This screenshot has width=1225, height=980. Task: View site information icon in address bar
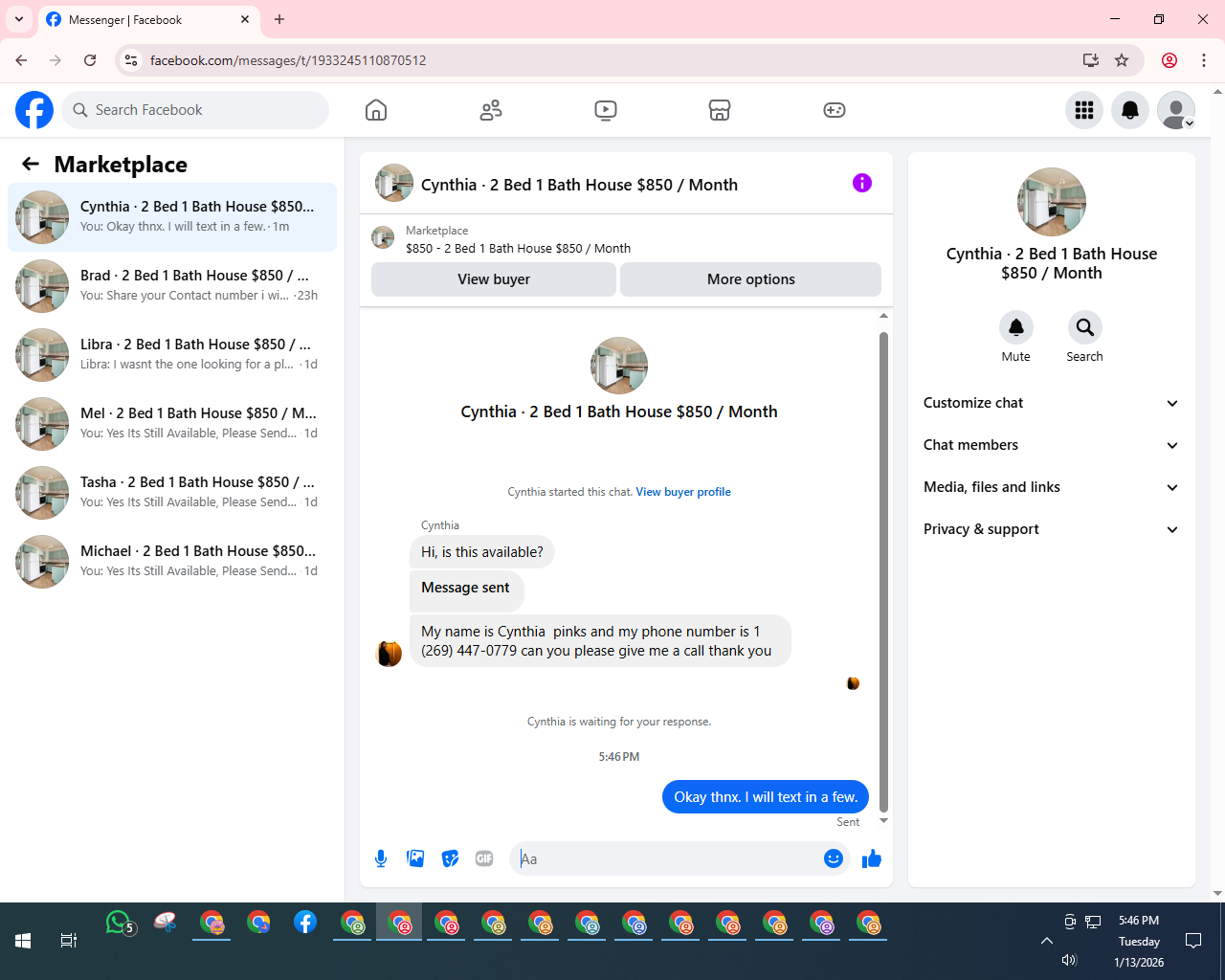click(x=132, y=60)
